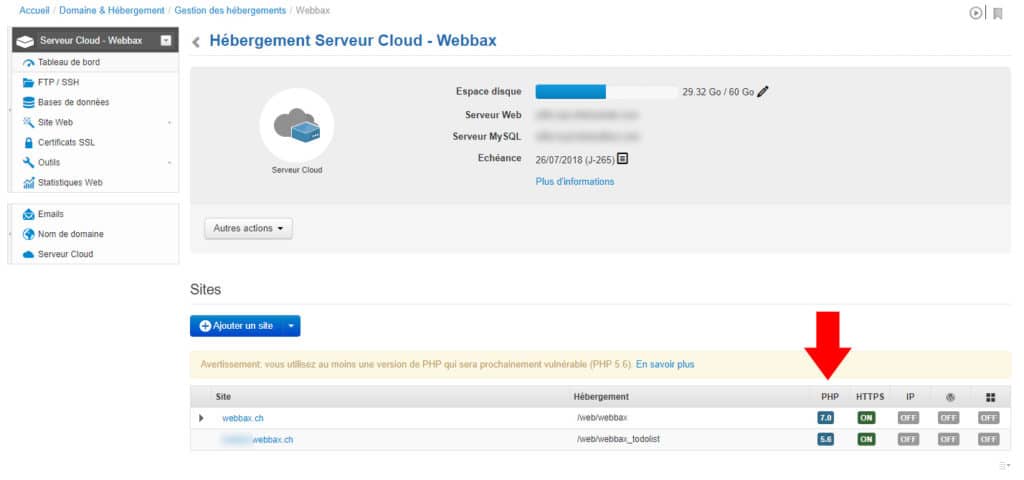Click the Statistiques Web chart icon

pos(28,183)
